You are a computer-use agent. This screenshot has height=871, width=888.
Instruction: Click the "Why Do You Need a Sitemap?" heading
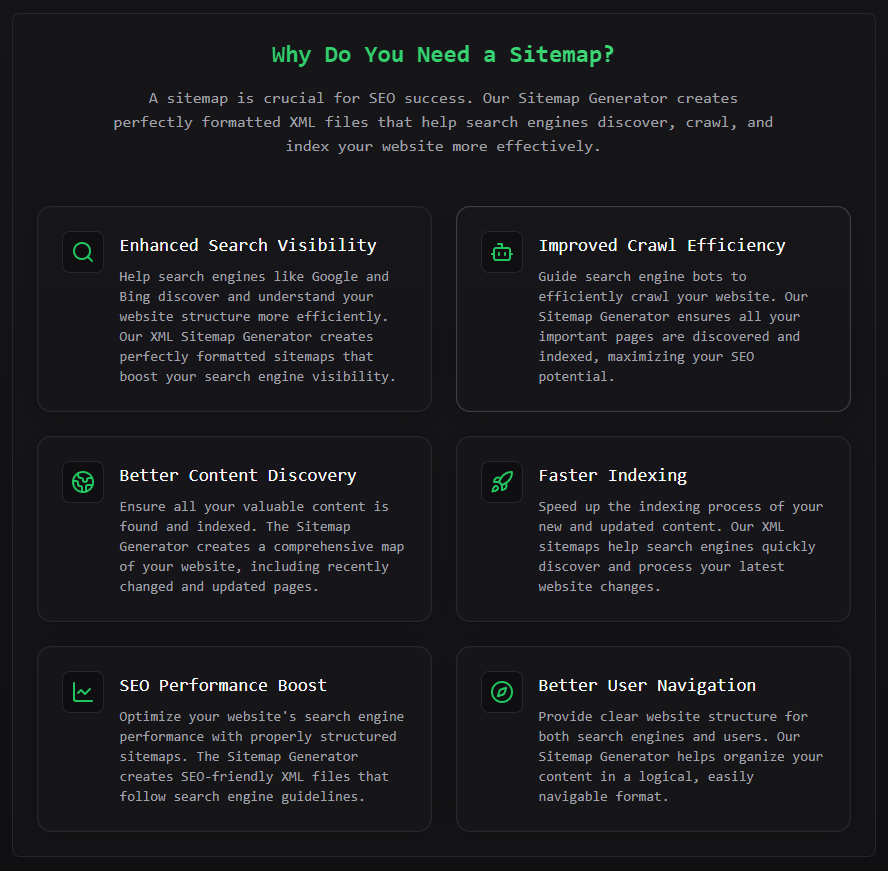coord(443,54)
